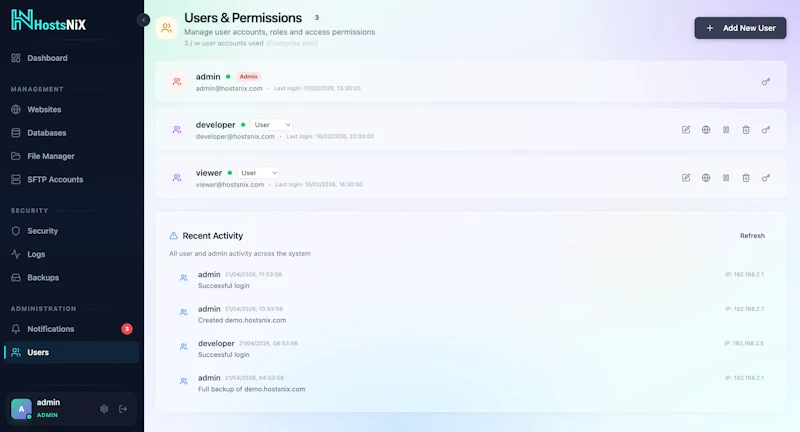Click the Dashboard grid icon
Image resolution: width=800 pixels, height=432 pixels.
[x=16, y=58]
